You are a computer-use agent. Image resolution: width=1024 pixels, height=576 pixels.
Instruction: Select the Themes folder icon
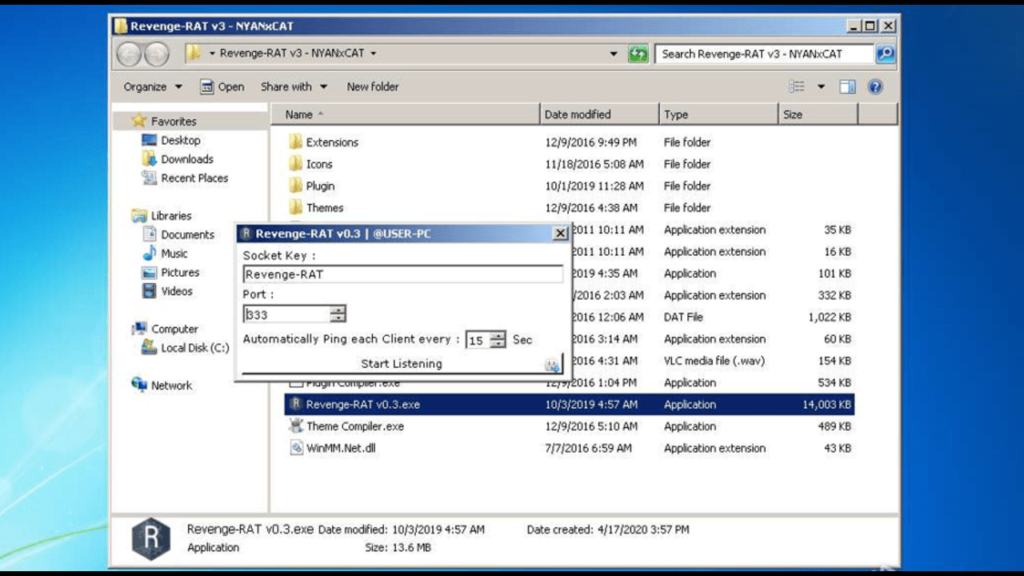point(296,208)
